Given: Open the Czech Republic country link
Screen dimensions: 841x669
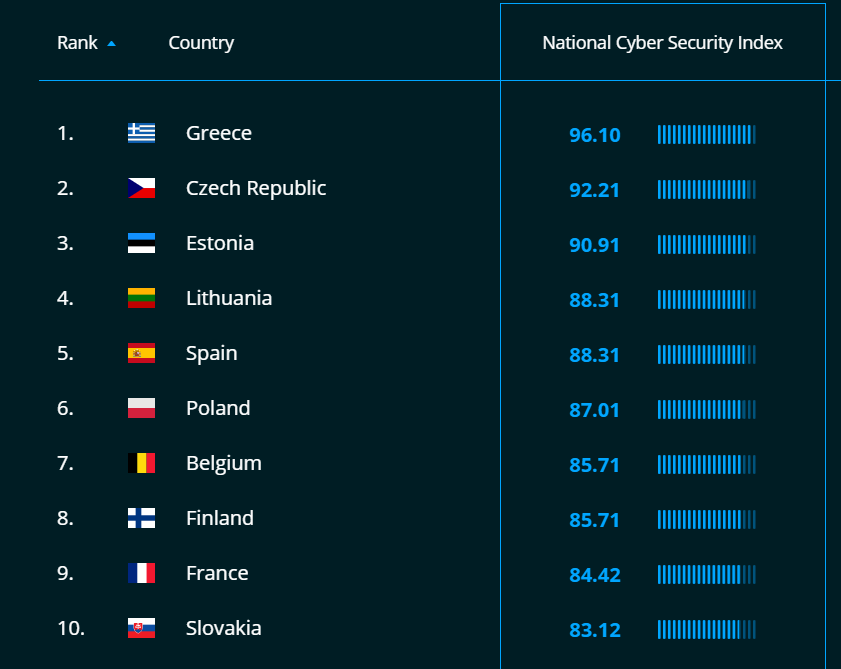Looking at the screenshot, I should [x=256, y=188].
